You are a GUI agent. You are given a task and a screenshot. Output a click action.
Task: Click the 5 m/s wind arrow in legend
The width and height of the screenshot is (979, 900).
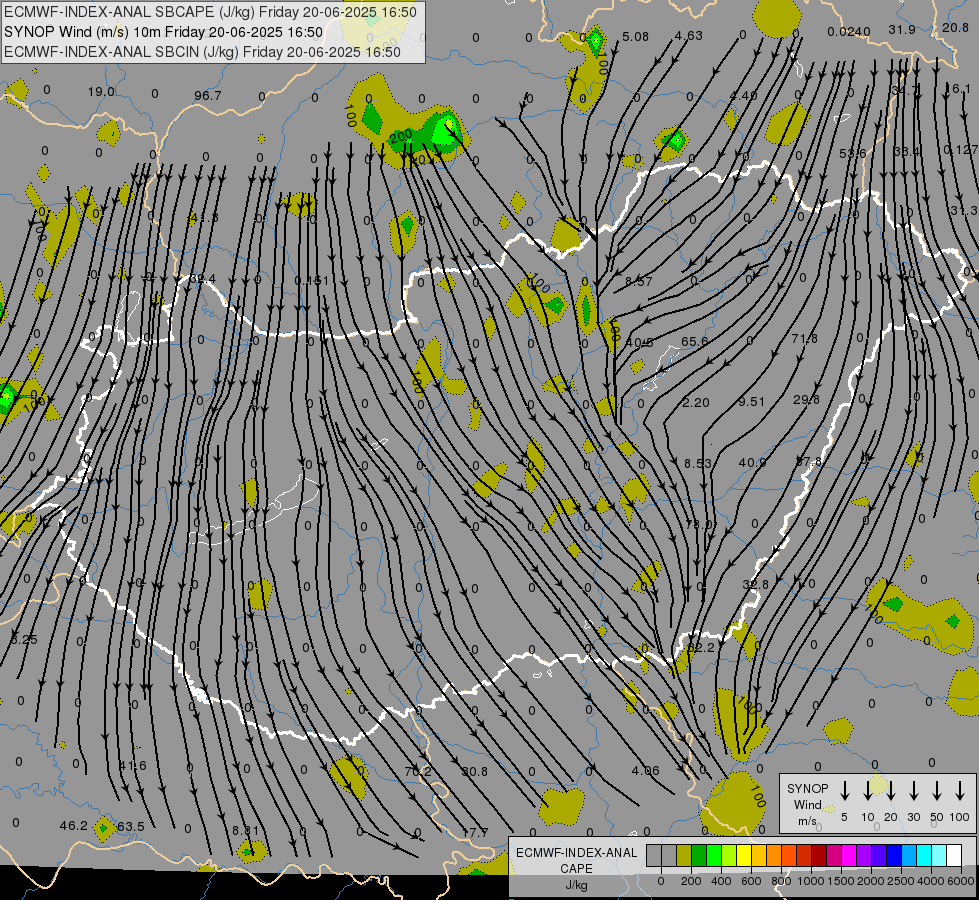(x=844, y=791)
